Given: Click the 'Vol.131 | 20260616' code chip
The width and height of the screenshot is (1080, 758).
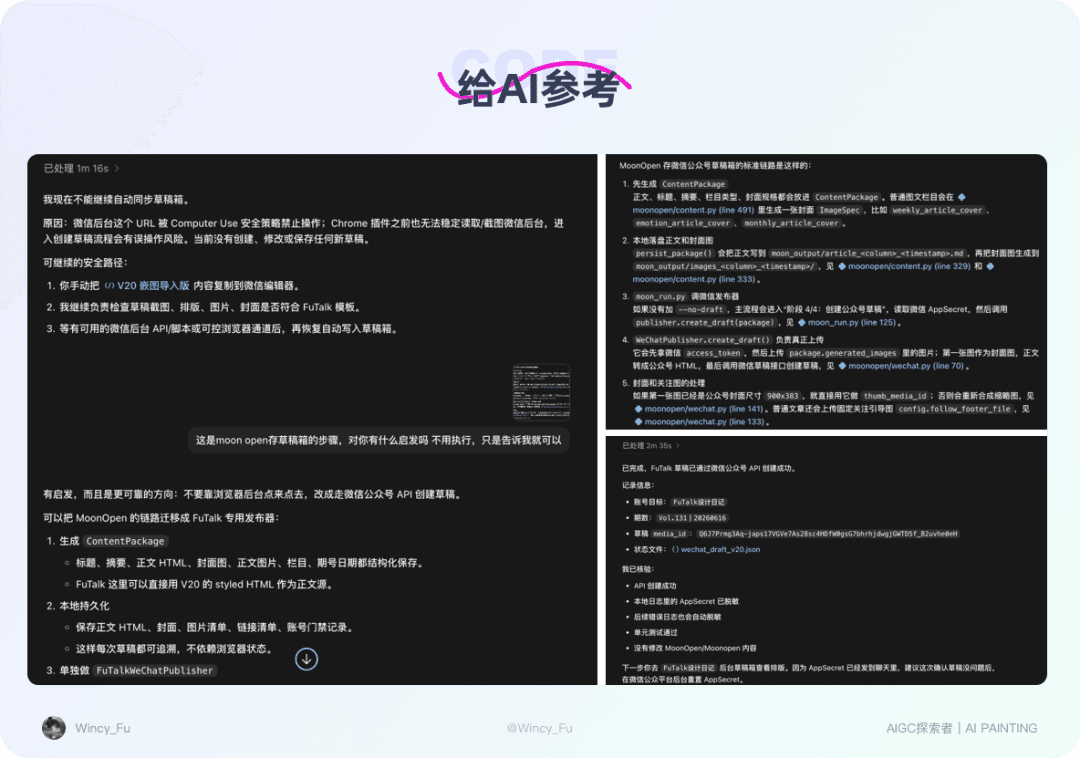Looking at the screenshot, I should (x=692, y=518).
